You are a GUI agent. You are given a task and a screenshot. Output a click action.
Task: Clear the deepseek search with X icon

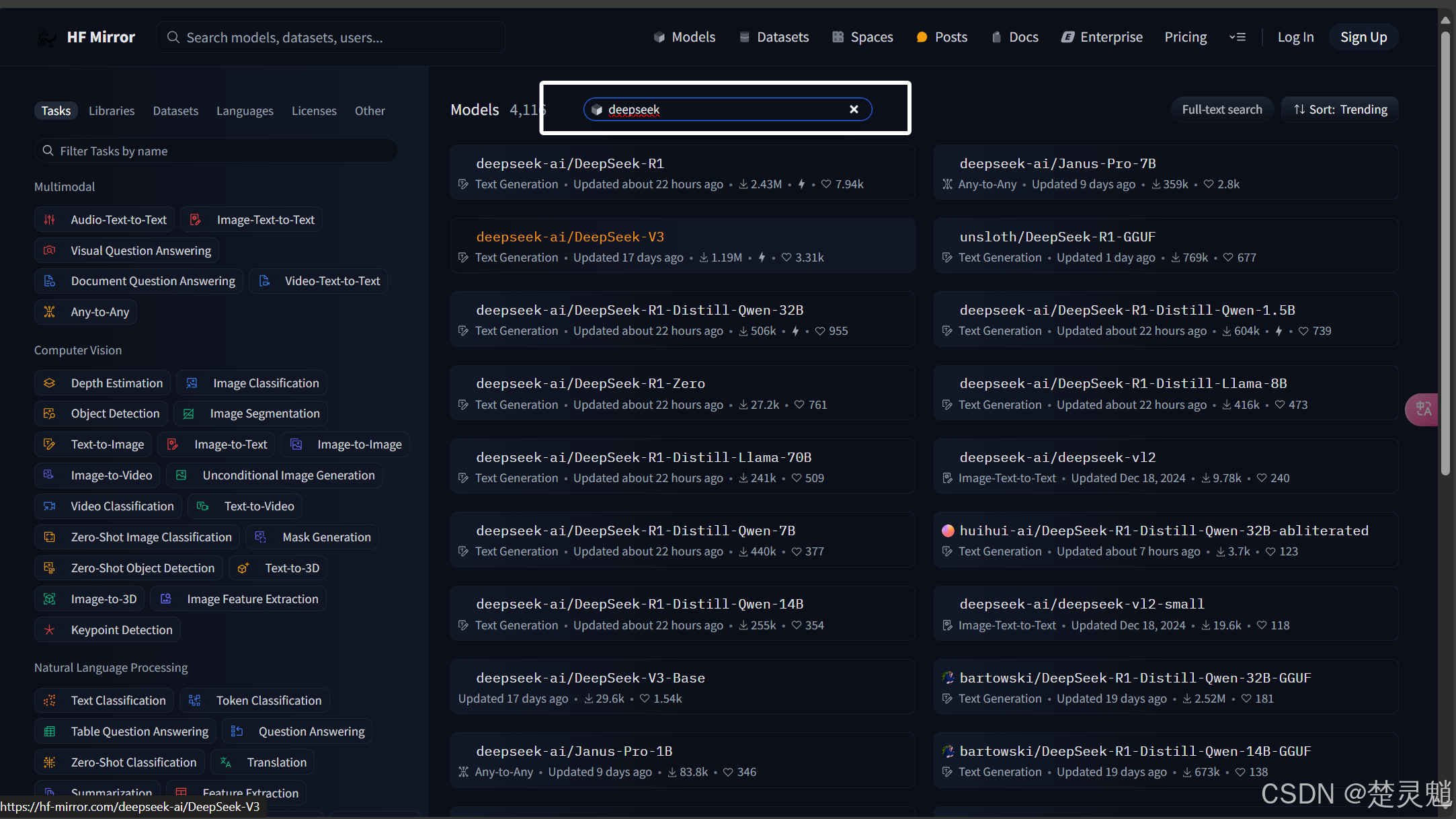pyautogui.click(x=854, y=110)
